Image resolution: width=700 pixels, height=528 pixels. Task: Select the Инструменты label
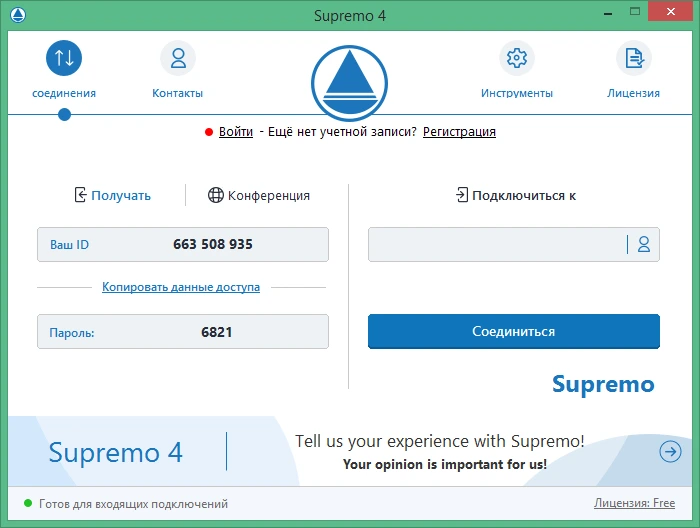point(517,93)
